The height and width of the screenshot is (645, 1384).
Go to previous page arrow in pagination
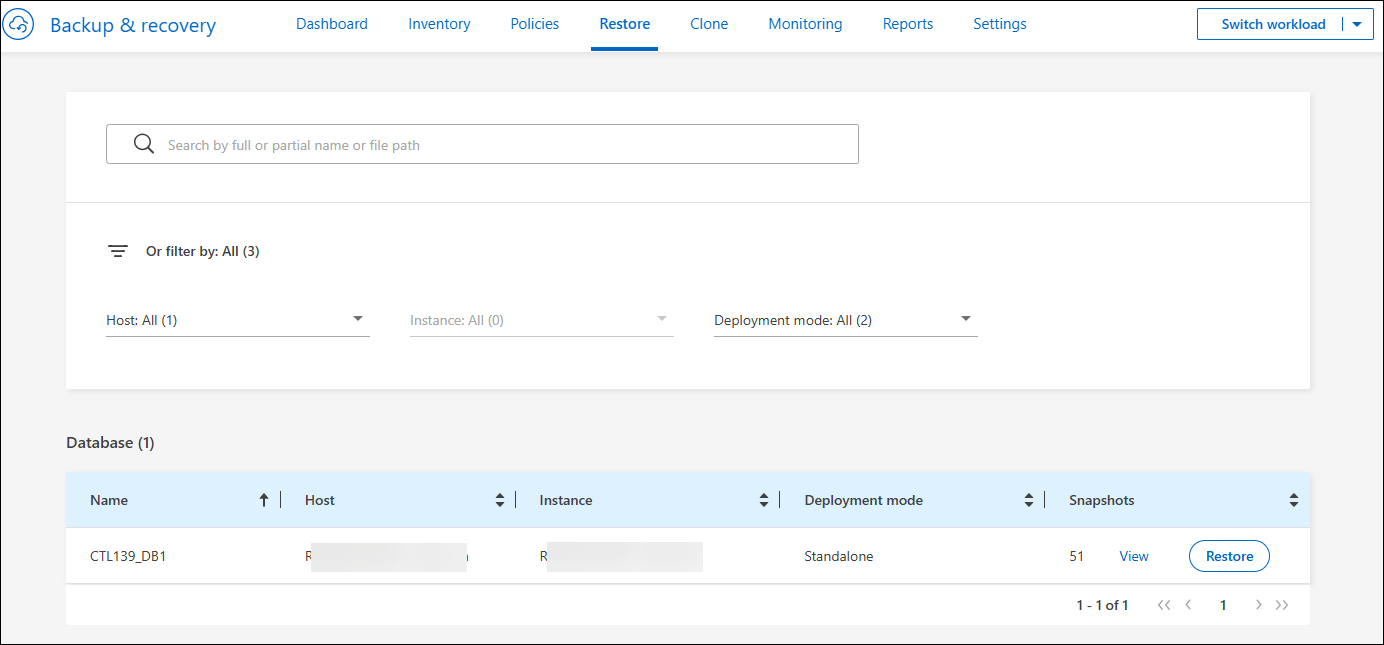1188,605
